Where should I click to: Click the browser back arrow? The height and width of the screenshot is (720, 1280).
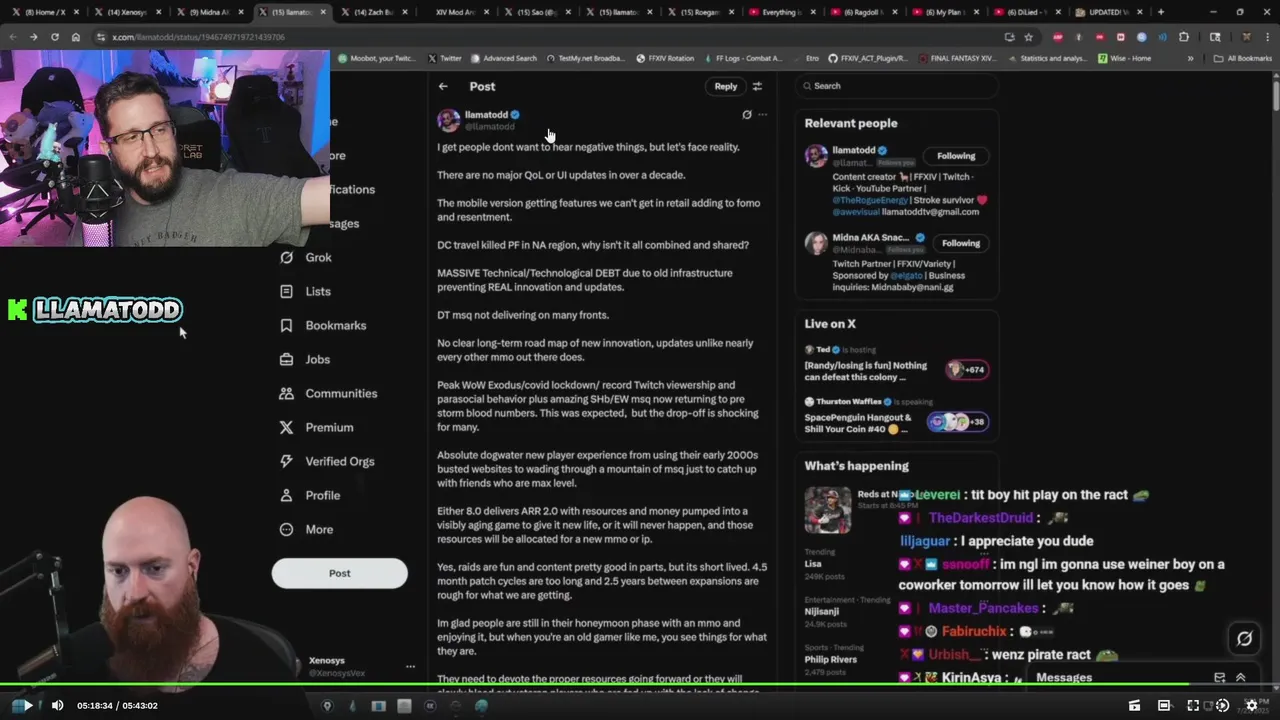(x=12, y=37)
